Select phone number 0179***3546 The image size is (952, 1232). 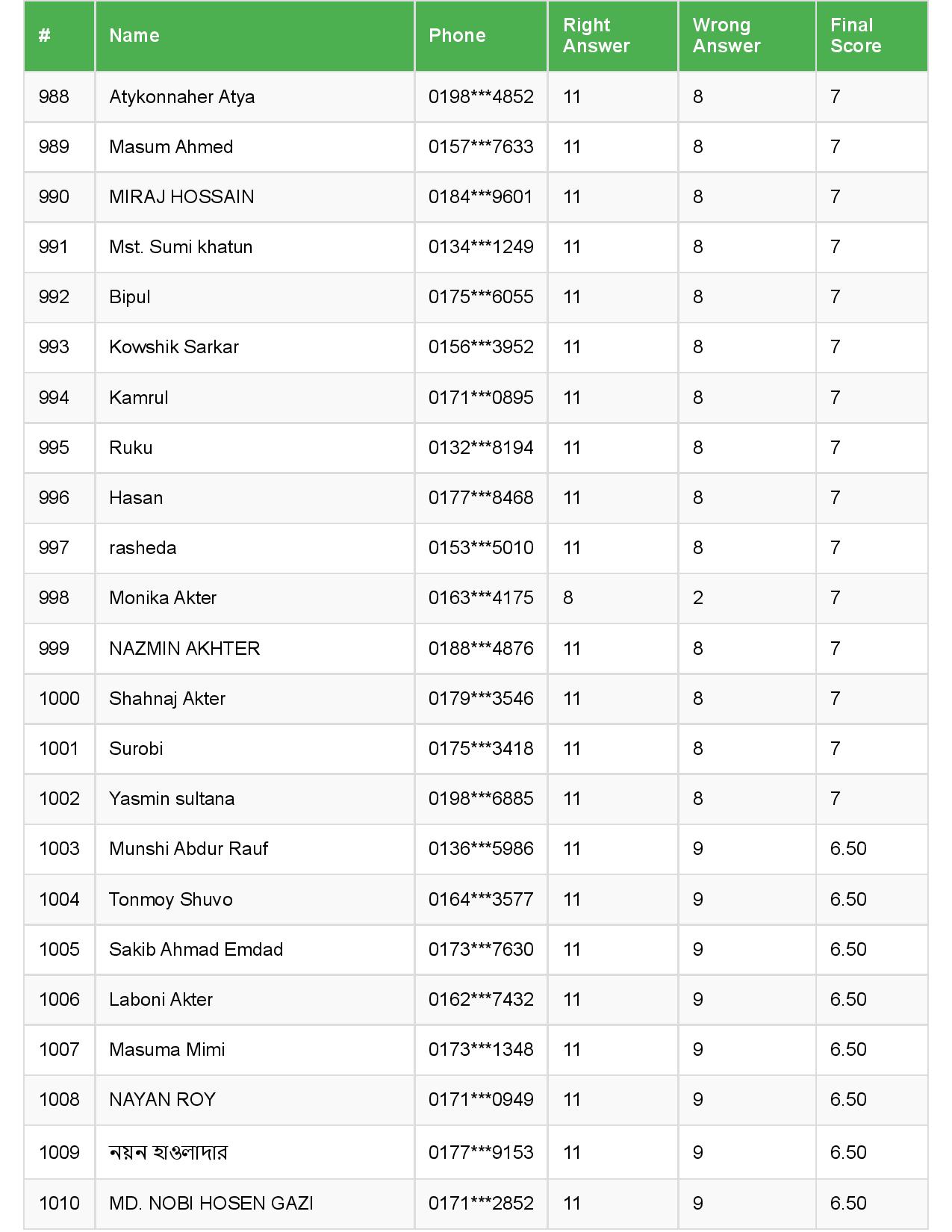point(481,699)
